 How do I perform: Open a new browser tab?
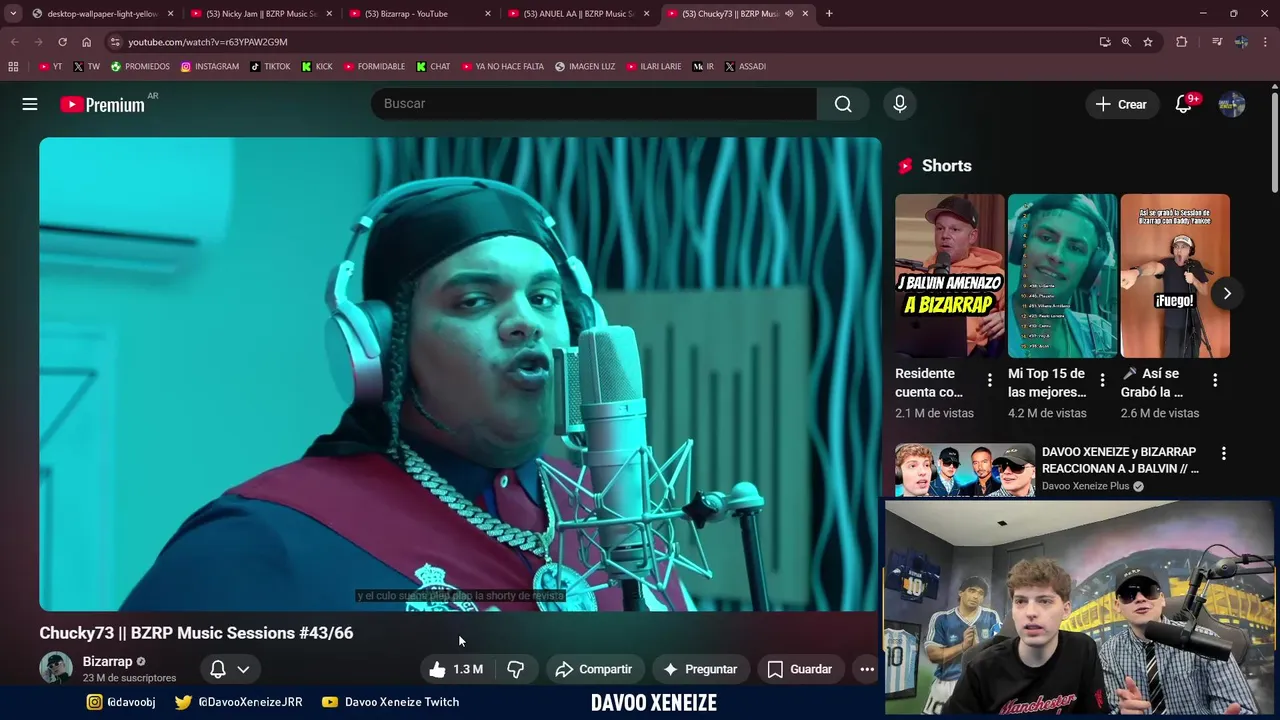pyautogui.click(x=829, y=14)
